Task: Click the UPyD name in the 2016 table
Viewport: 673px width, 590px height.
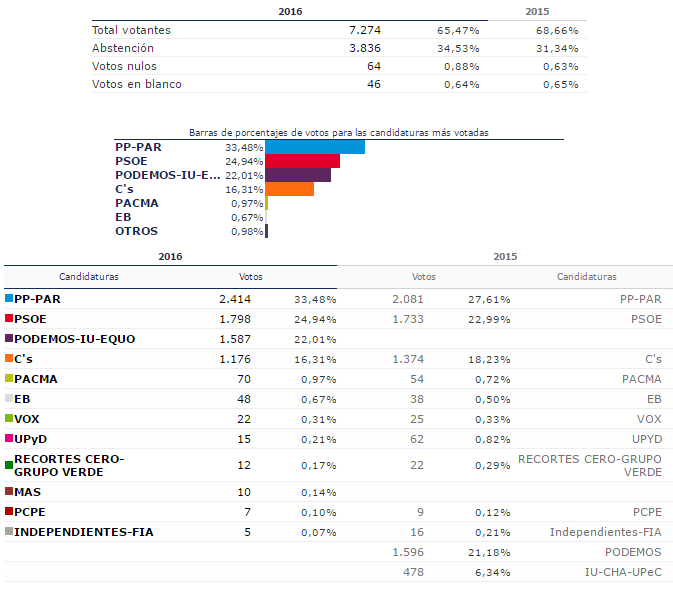Action: [30, 439]
